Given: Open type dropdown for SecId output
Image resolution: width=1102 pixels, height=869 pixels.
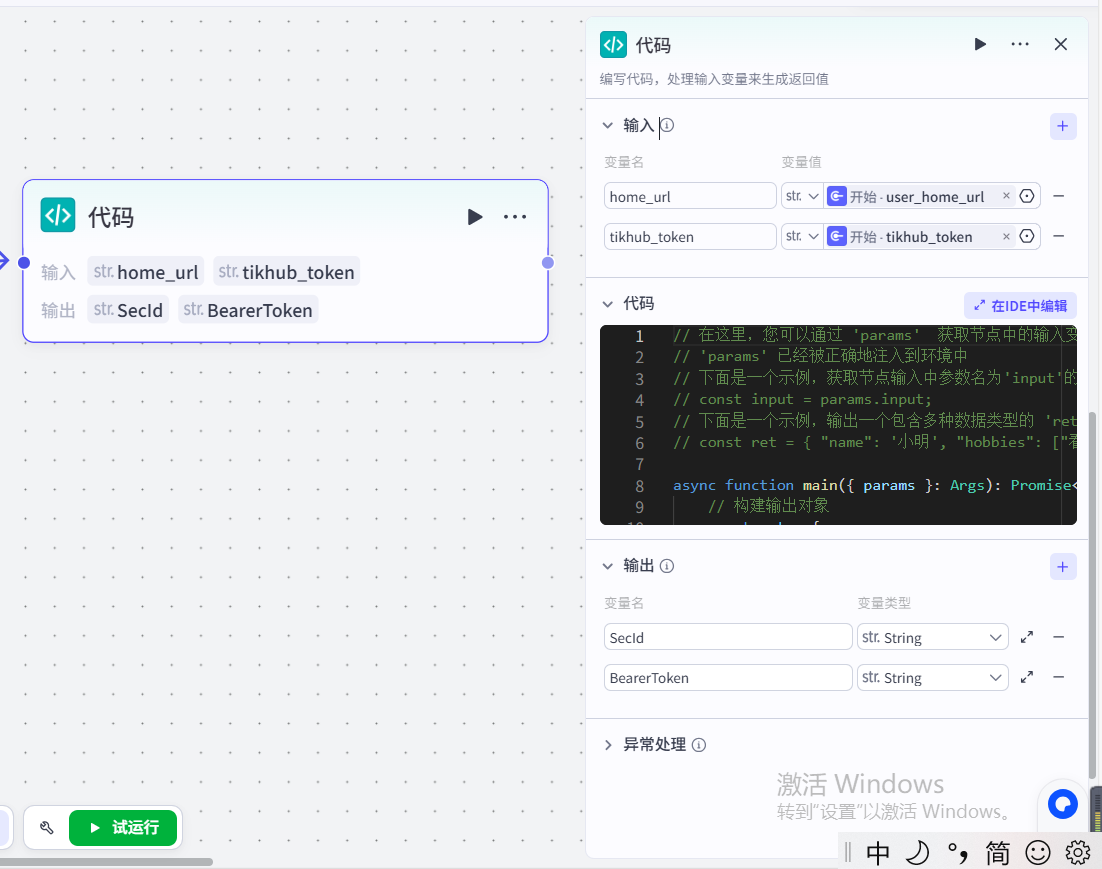Looking at the screenshot, I should [x=932, y=637].
